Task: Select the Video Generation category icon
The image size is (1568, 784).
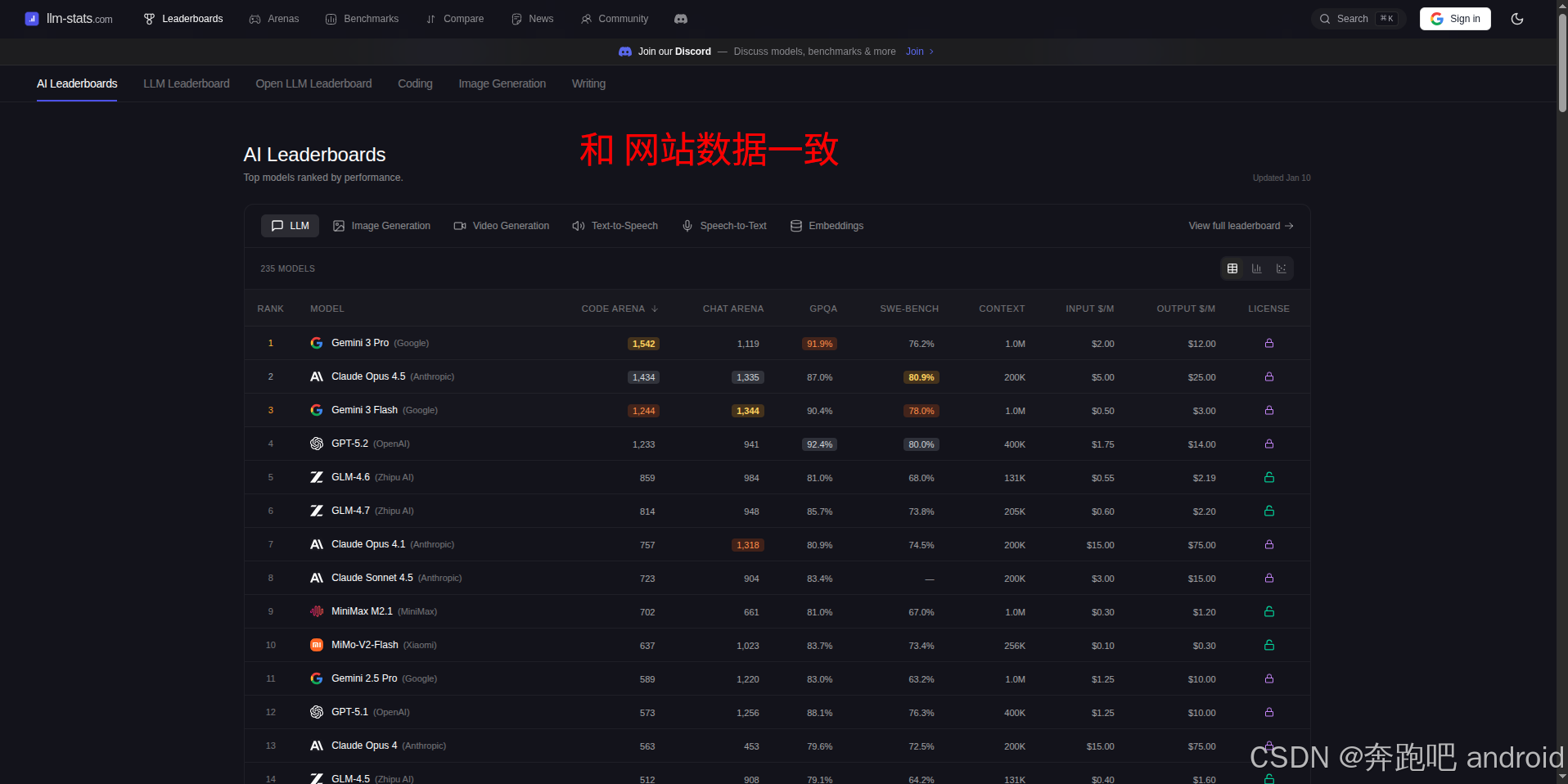Action: pos(460,226)
